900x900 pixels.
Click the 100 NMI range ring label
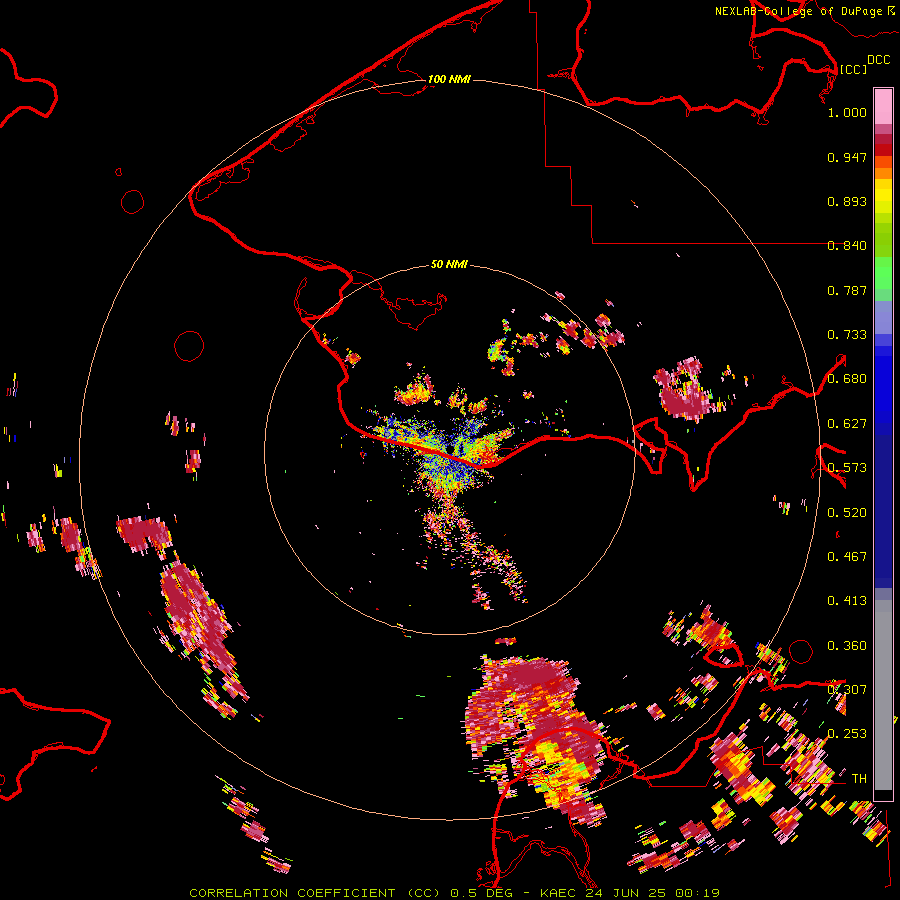click(449, 79)
